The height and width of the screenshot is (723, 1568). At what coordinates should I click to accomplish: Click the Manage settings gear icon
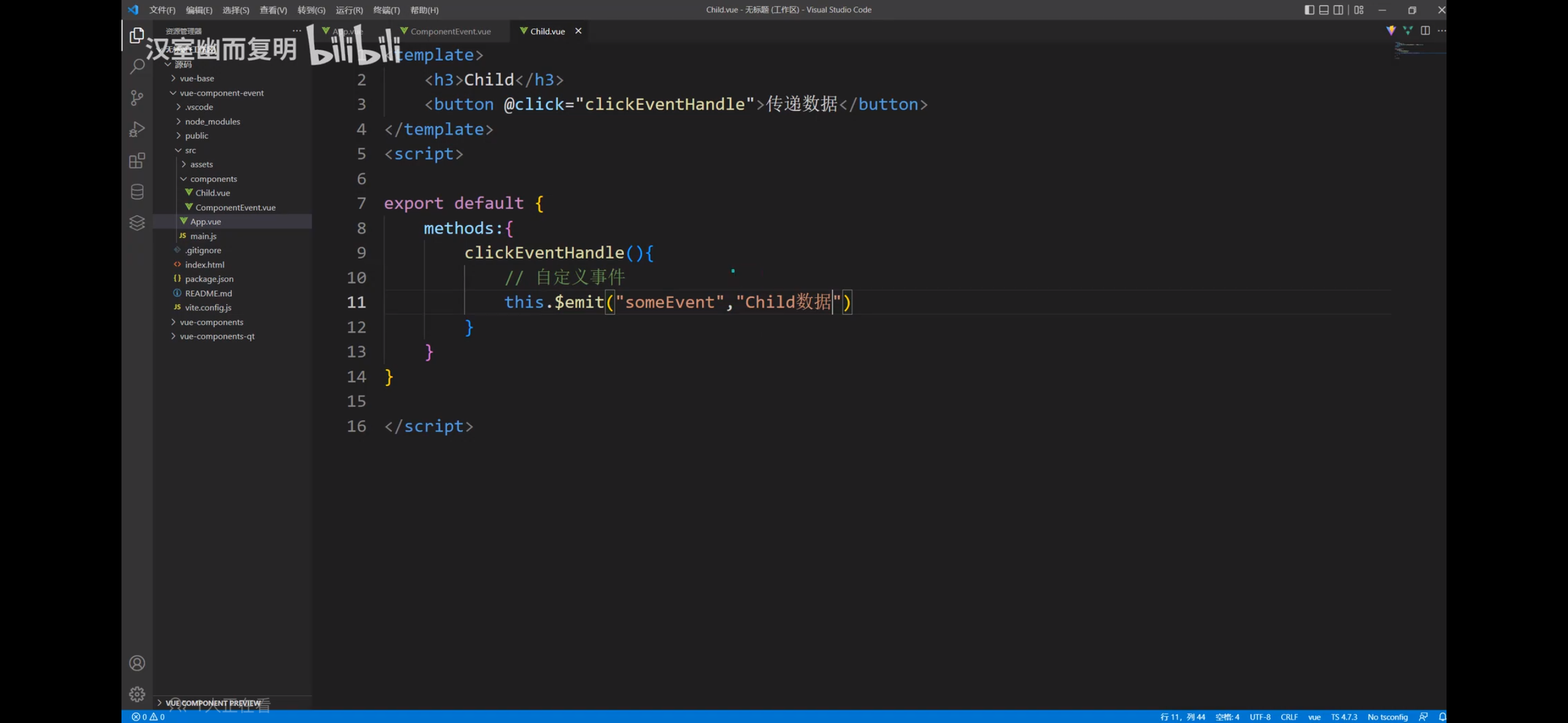pos(137,694)
